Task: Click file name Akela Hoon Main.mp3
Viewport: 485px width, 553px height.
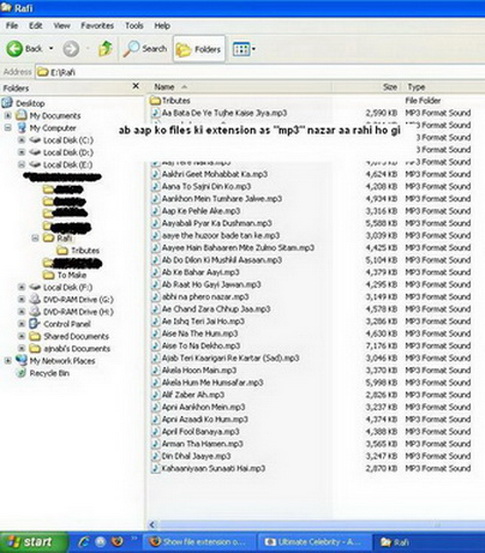Action: point(199,370)
